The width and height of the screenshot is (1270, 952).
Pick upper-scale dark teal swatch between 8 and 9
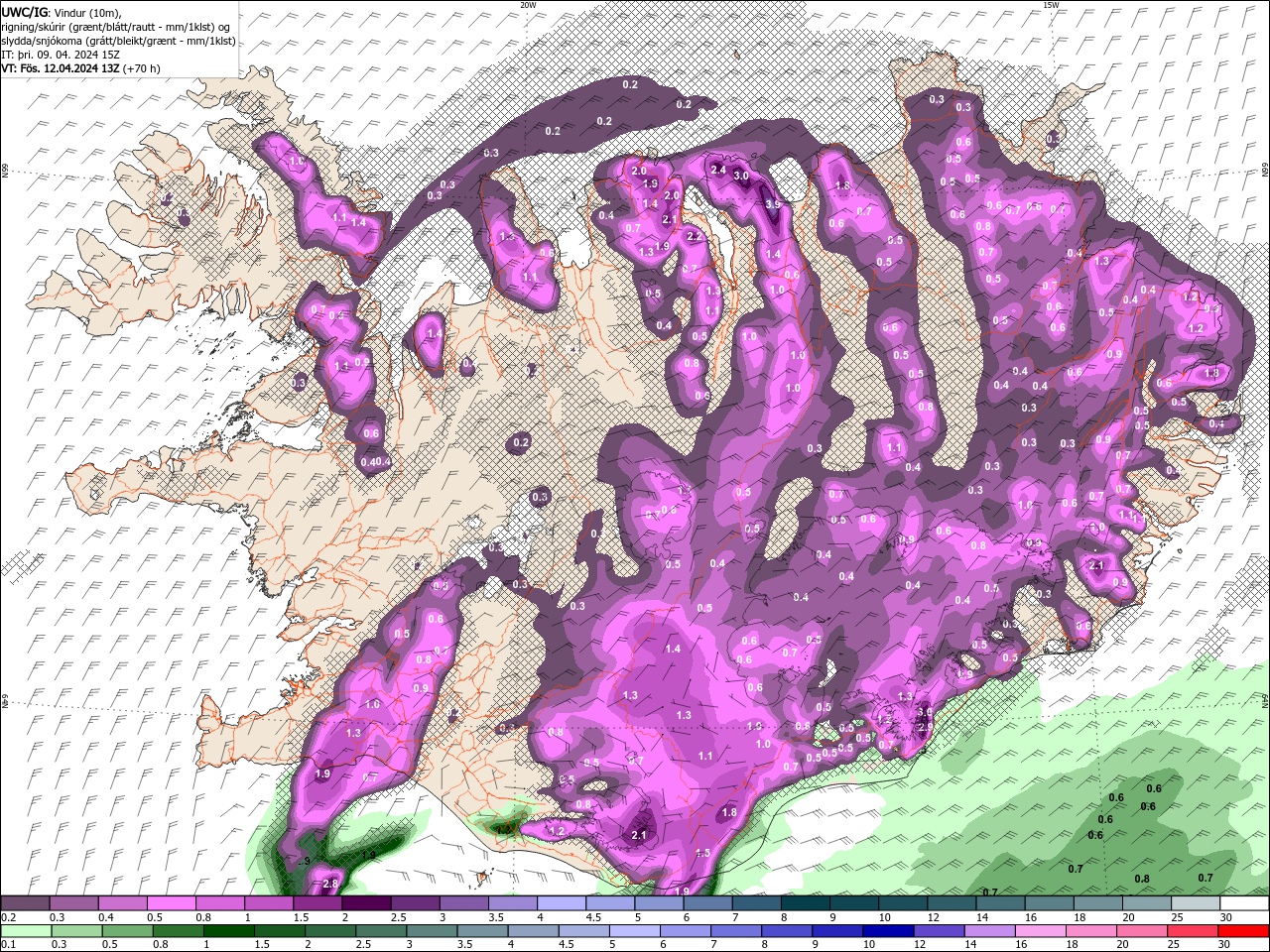806,903
